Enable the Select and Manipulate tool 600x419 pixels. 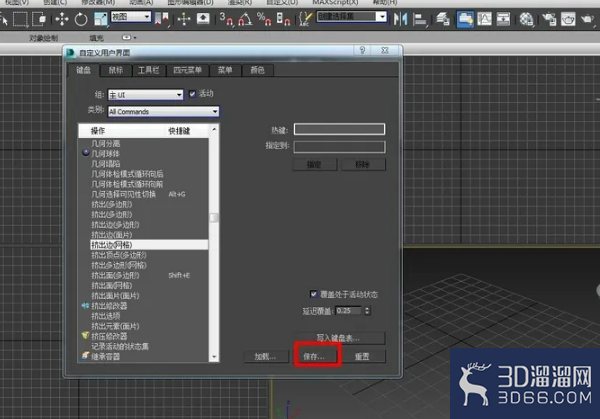coord(184,18)
